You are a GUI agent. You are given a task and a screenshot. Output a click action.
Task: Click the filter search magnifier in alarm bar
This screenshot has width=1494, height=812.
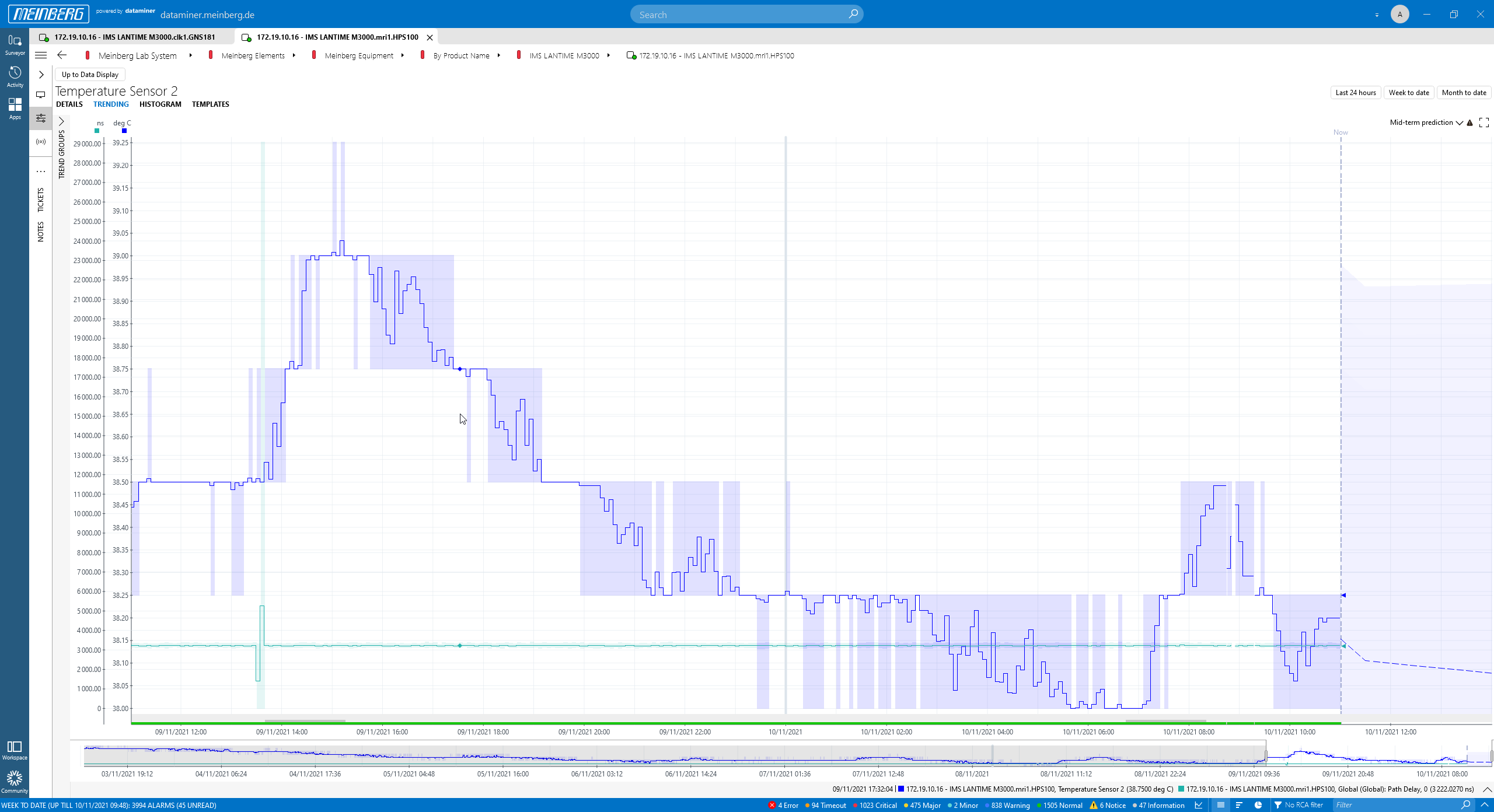1465,805
